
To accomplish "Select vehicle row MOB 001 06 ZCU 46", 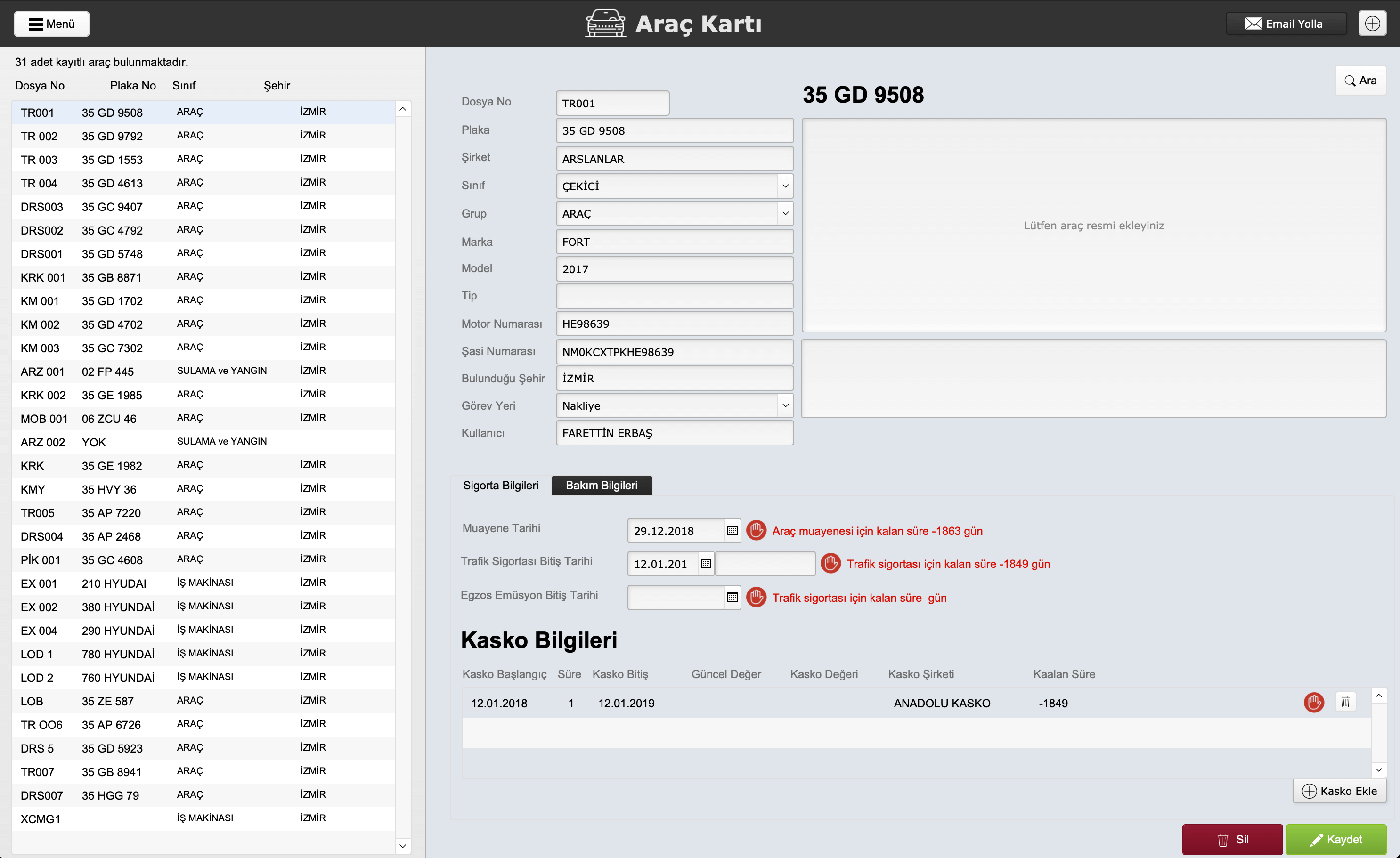I will 203,419.
